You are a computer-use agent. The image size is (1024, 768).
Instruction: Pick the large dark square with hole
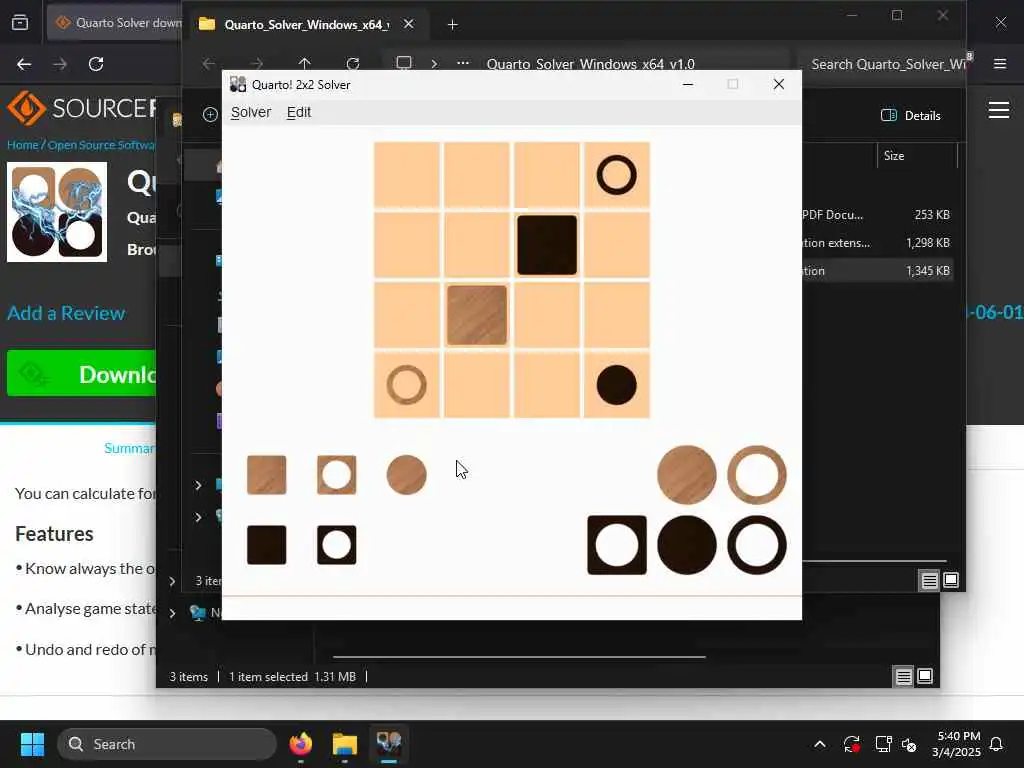coord(616,545)
